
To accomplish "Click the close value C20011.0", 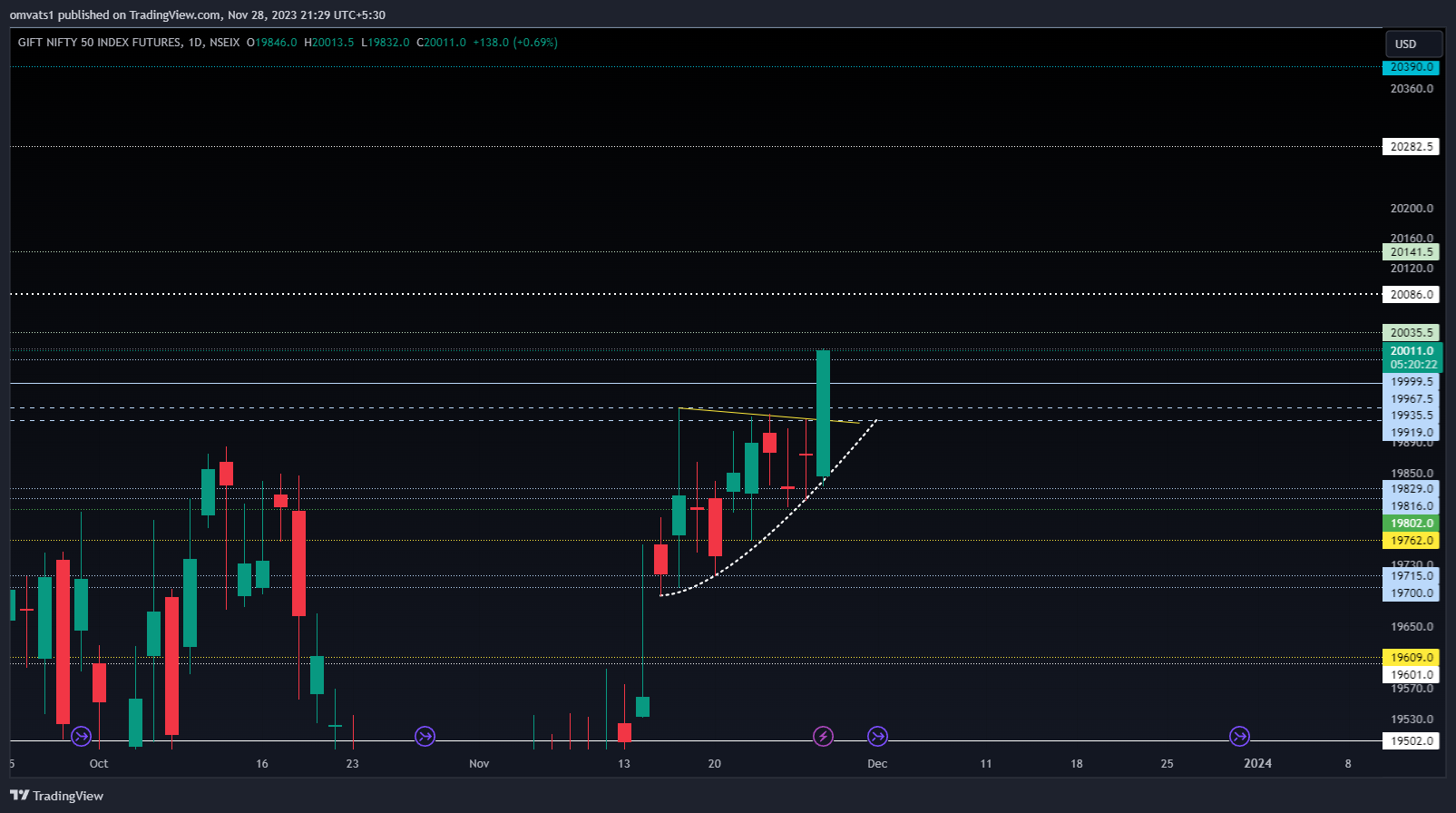I will [442, 43].
